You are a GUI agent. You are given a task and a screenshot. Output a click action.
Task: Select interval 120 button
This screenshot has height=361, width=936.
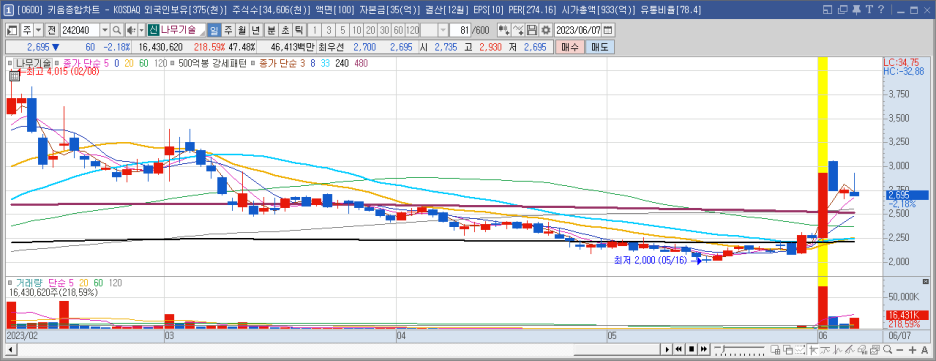pos(412,30)
